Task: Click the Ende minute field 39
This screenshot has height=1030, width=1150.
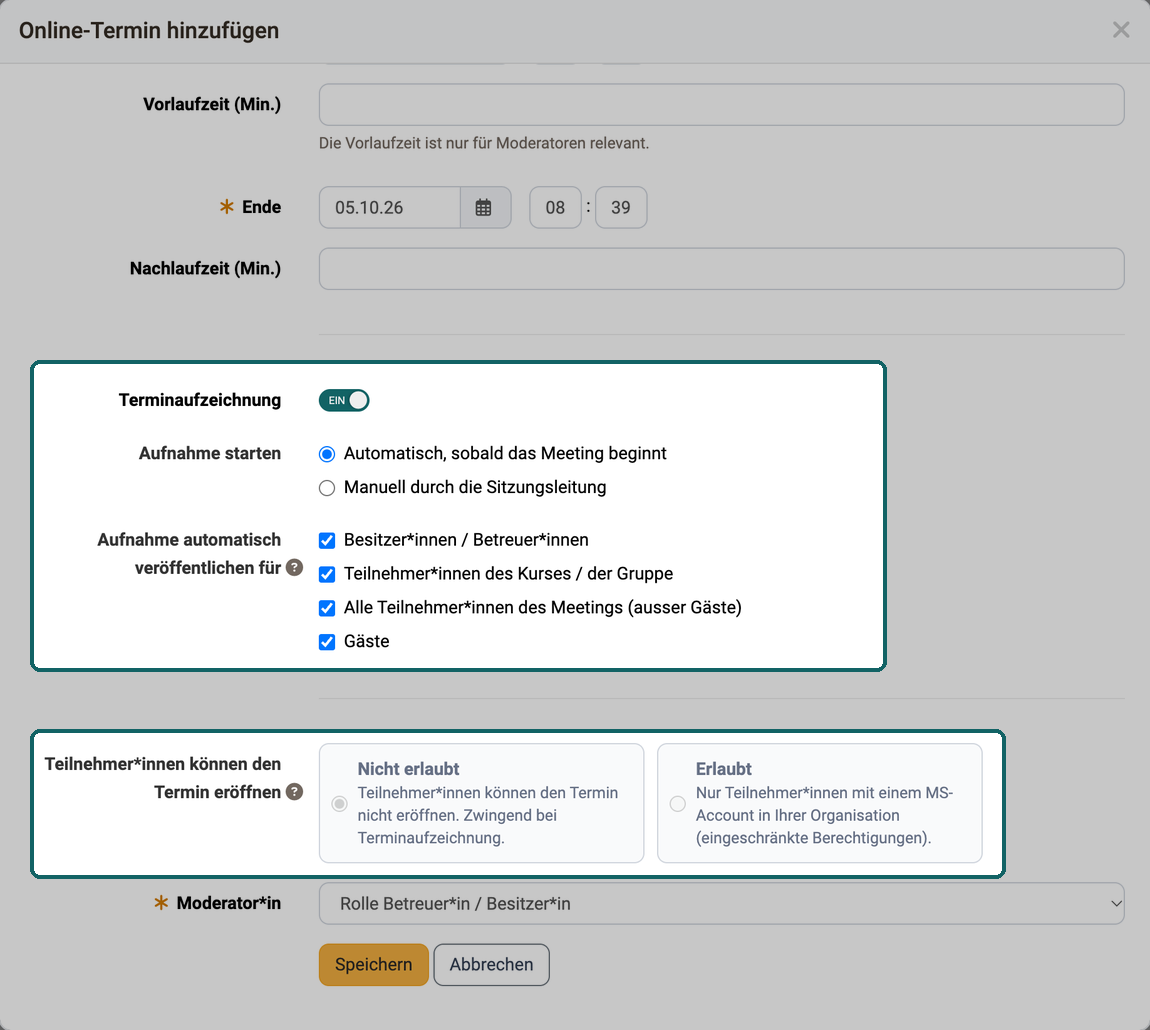Action: (x=620, y=208)
